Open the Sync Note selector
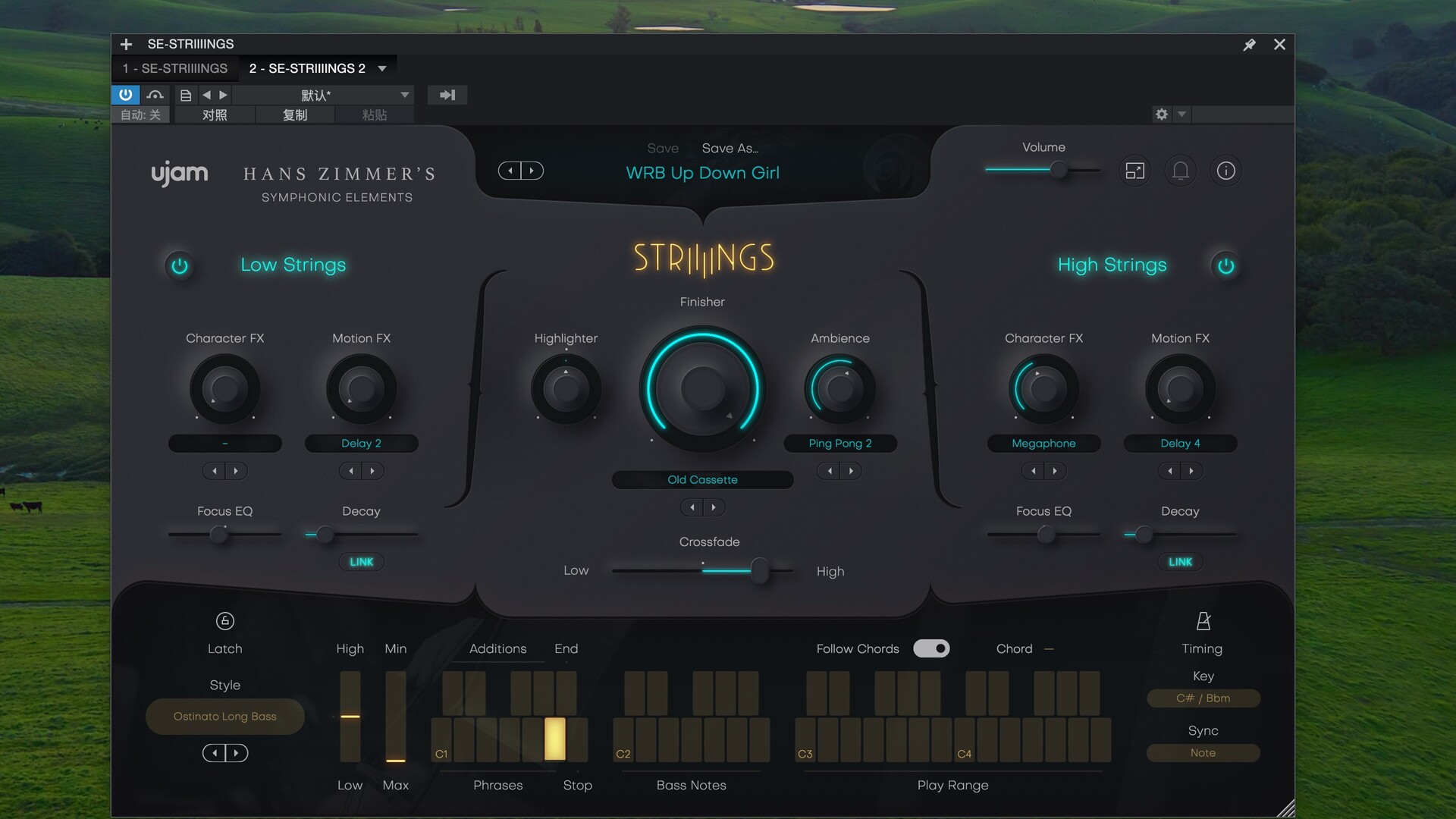The width and height of the screenshot is (1456, 819). [x=1203, y=753]
